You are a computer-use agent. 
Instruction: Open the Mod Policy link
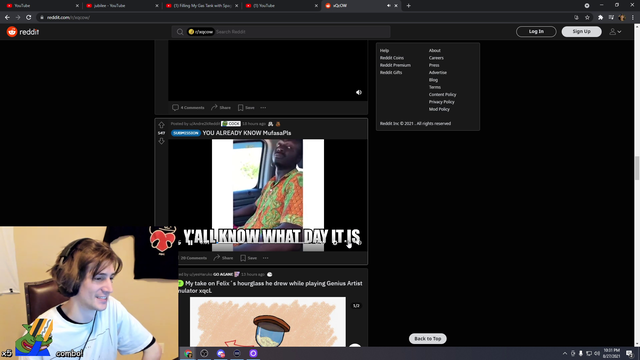pos(439,109)
